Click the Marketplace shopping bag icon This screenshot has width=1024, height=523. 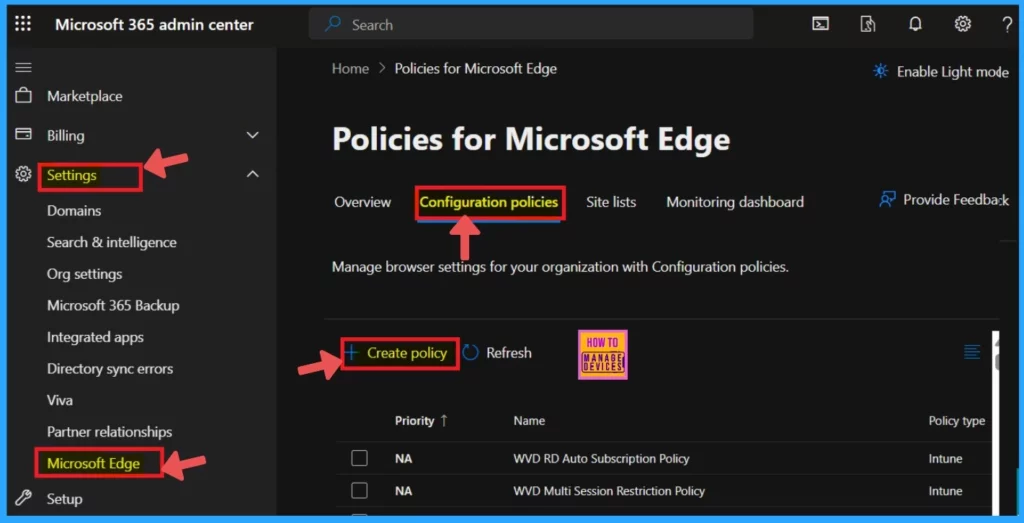coord(24,96)
